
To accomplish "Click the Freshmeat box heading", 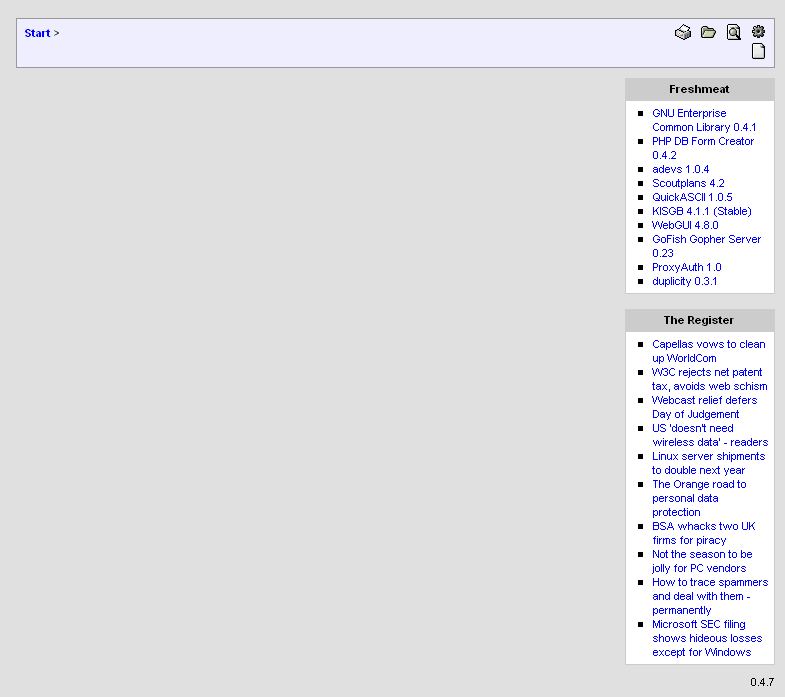I will click(699, 89).
